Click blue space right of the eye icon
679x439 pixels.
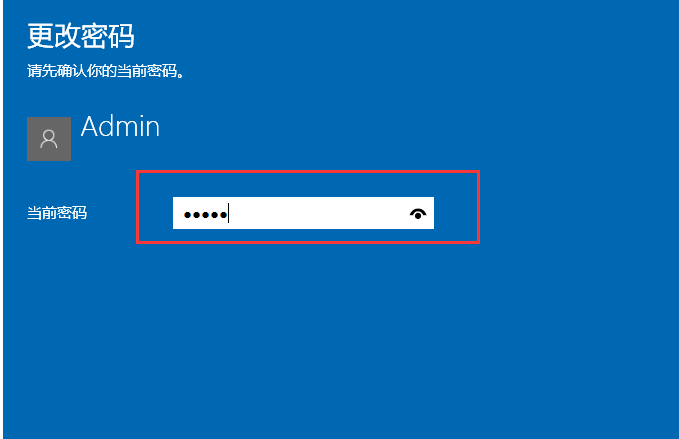[x=456, y=213]
